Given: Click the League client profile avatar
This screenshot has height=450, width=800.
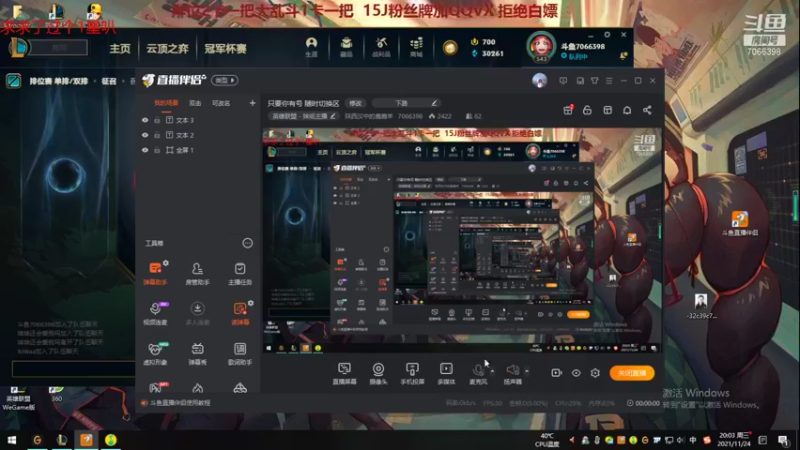Looking at the screenshot, I should point(541,47).
